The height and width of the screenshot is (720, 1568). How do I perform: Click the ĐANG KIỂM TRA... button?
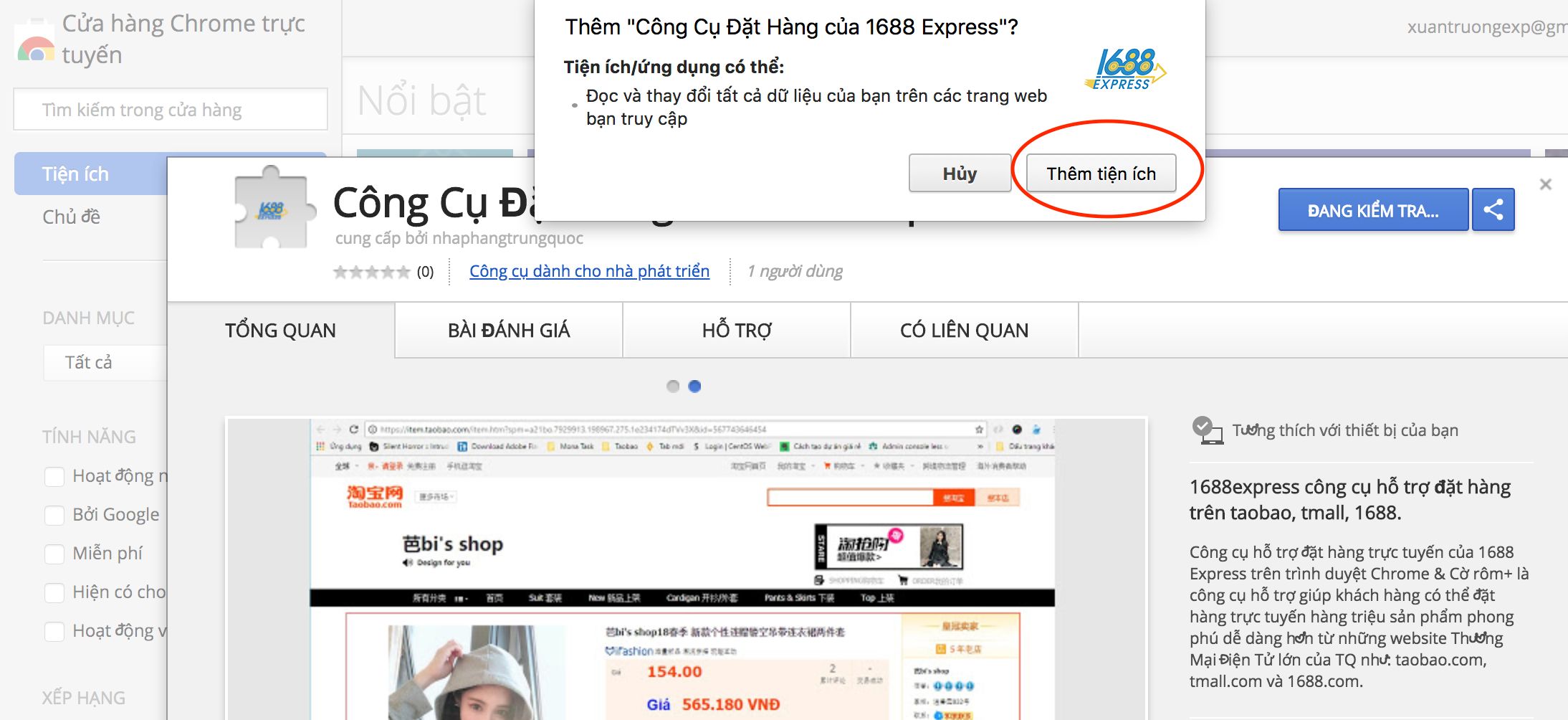1373,210
